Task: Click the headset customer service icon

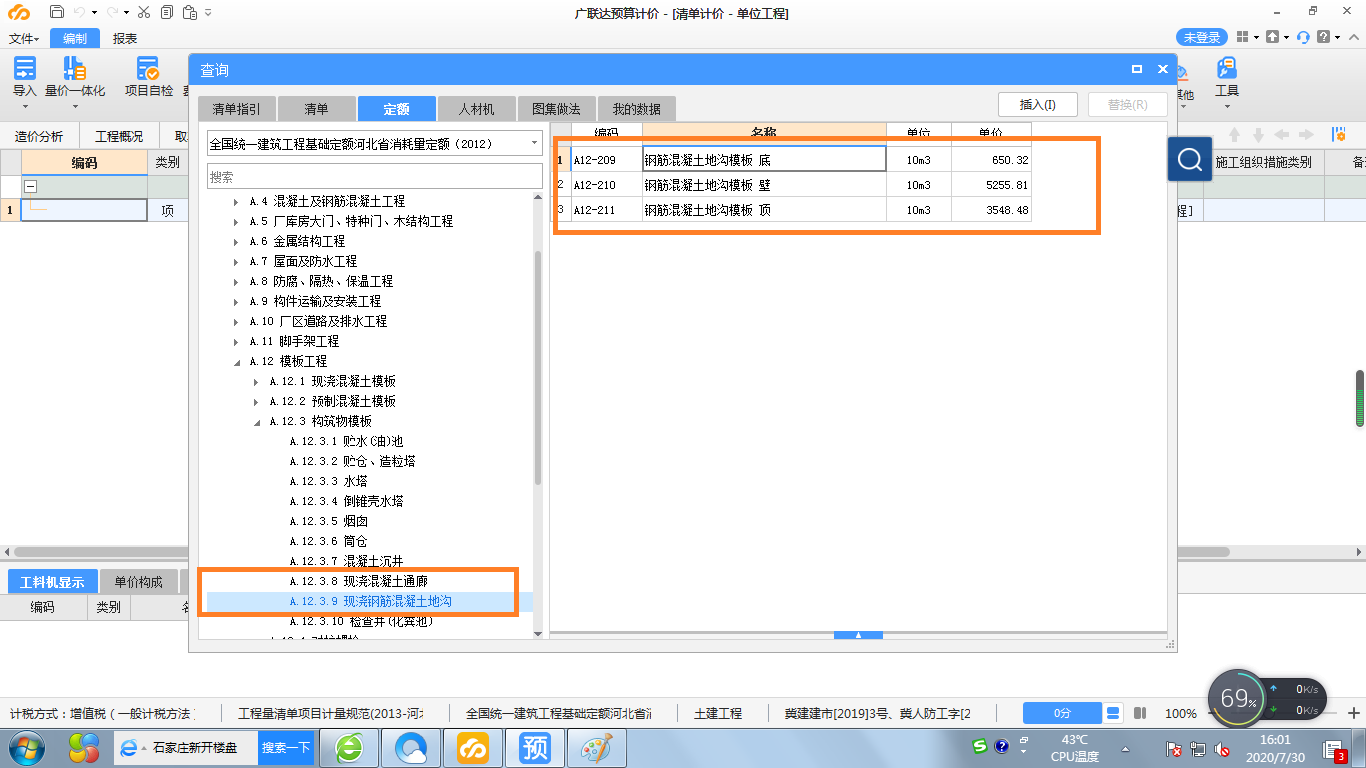Action: [x=1303, y=37]
